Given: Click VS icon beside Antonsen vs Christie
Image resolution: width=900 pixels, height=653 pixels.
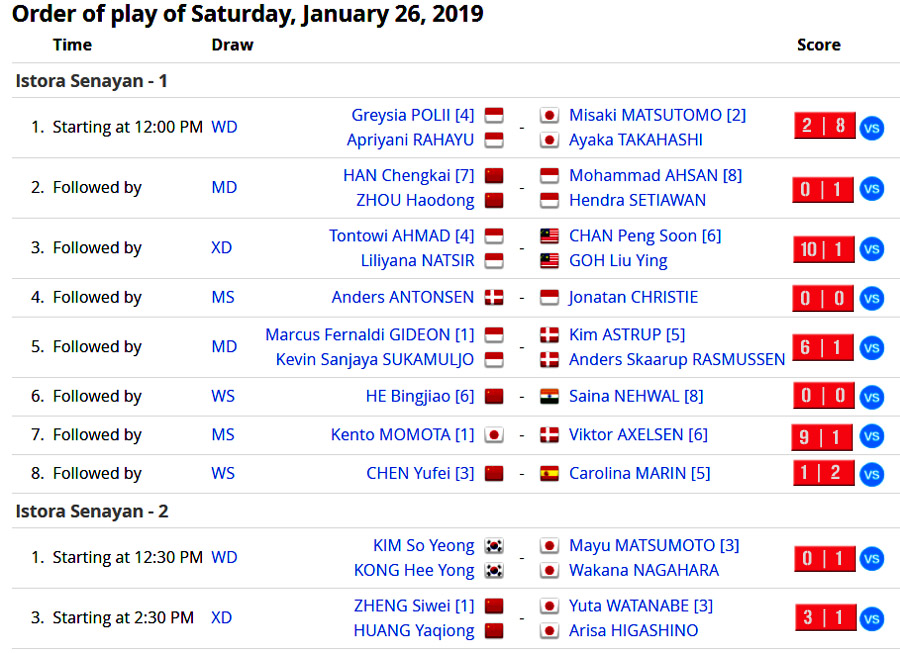Looking at the screenshot, I should tap(871, 297).
